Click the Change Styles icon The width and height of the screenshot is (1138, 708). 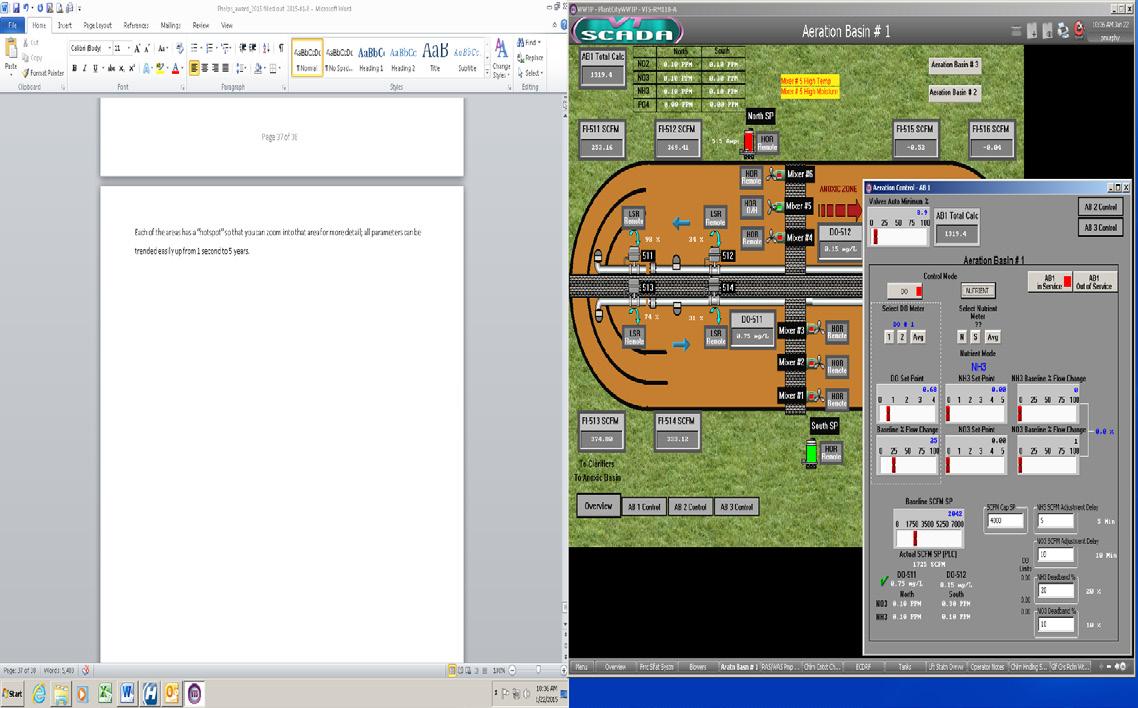[x=501, y=59]
